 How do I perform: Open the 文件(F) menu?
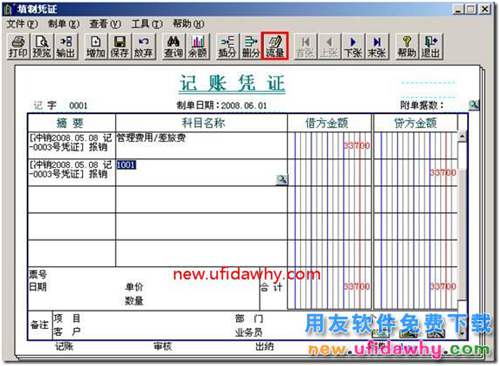[22, 24]
